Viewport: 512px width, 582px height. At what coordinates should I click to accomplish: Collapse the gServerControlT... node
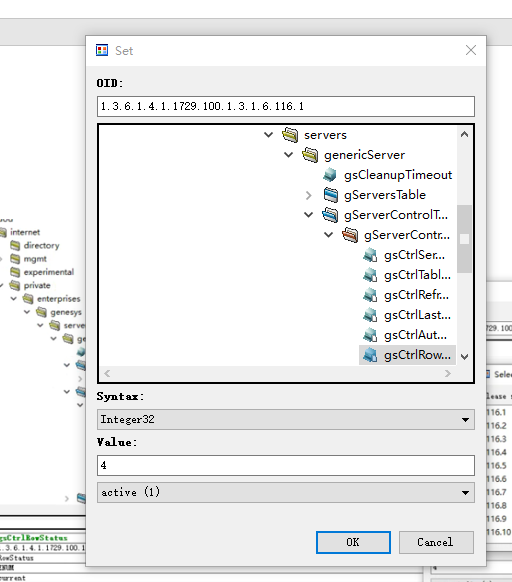coord(309,215)
